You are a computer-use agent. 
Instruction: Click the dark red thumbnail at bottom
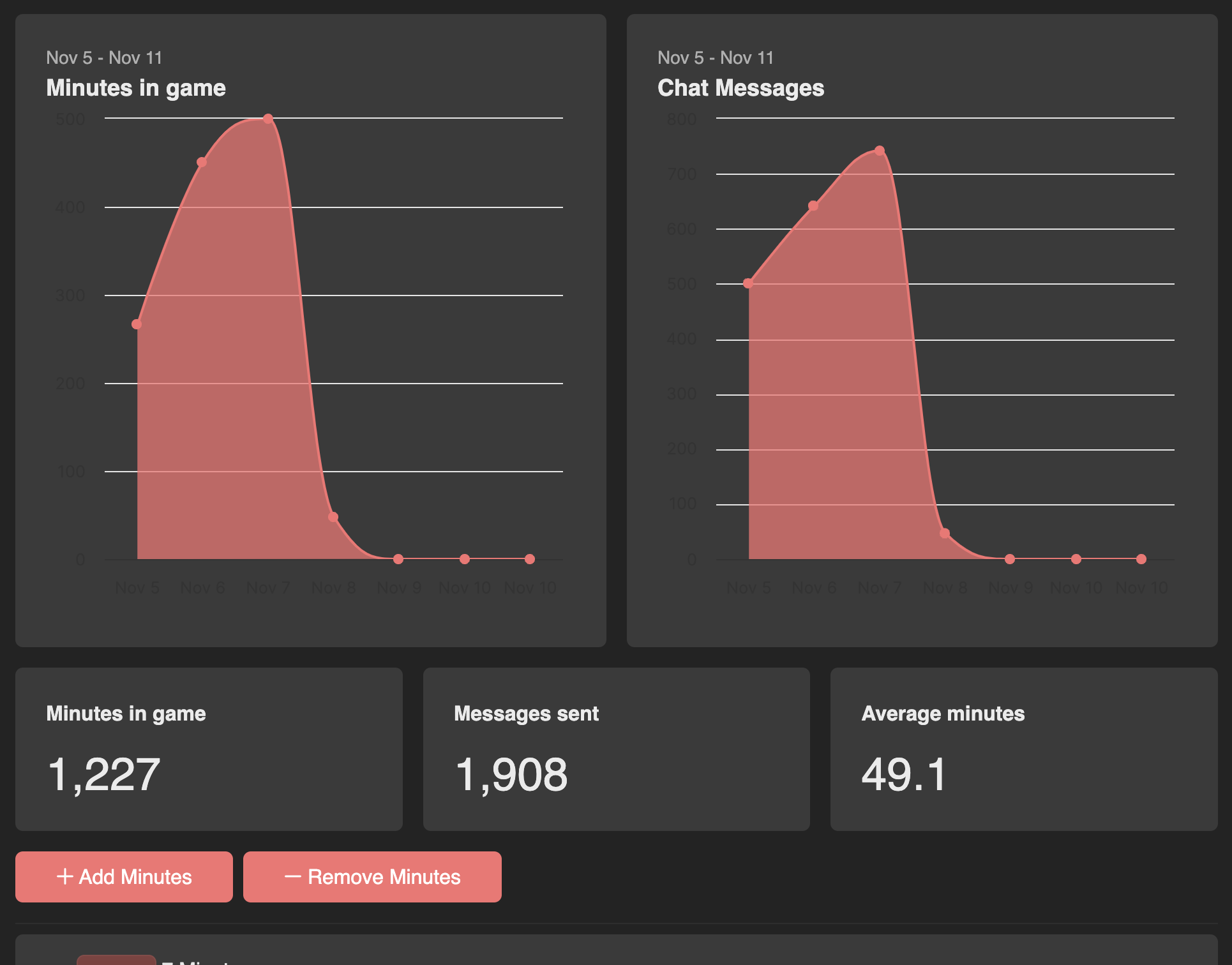[116, 959]
